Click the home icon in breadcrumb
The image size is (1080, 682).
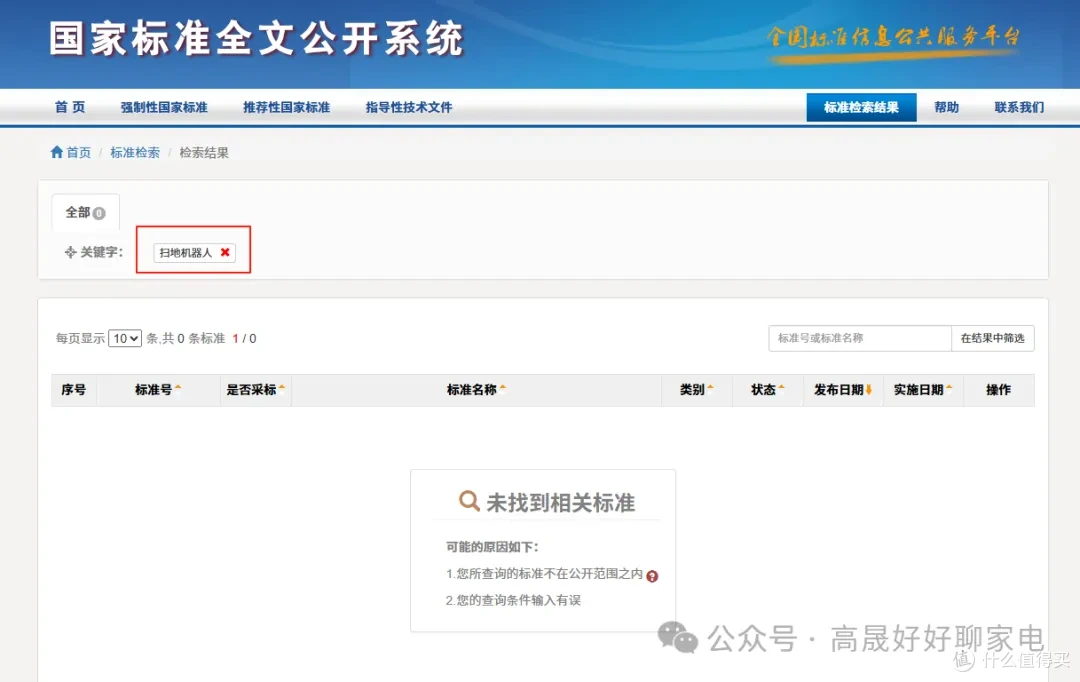(56, 152)
